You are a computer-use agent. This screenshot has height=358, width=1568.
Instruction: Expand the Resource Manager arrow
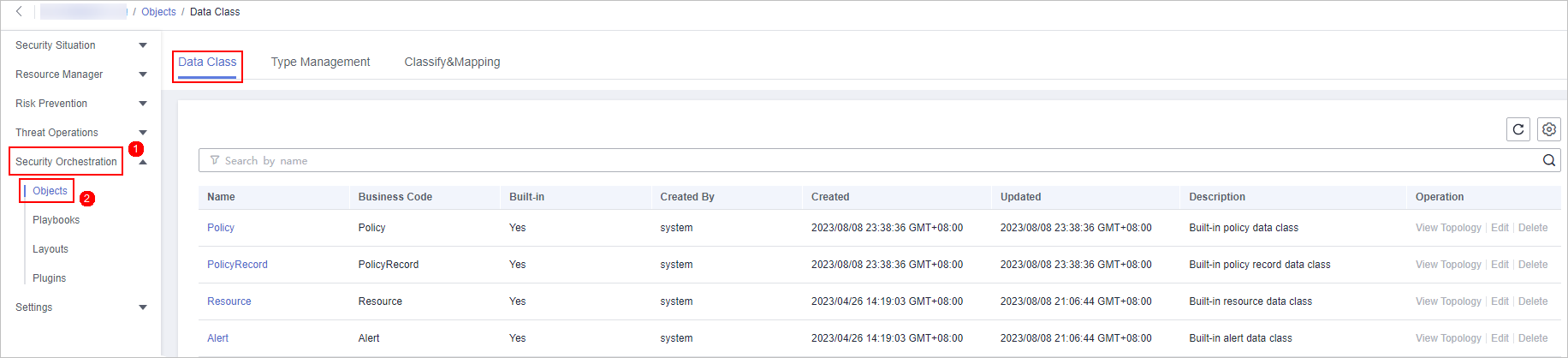pos(143,75)
